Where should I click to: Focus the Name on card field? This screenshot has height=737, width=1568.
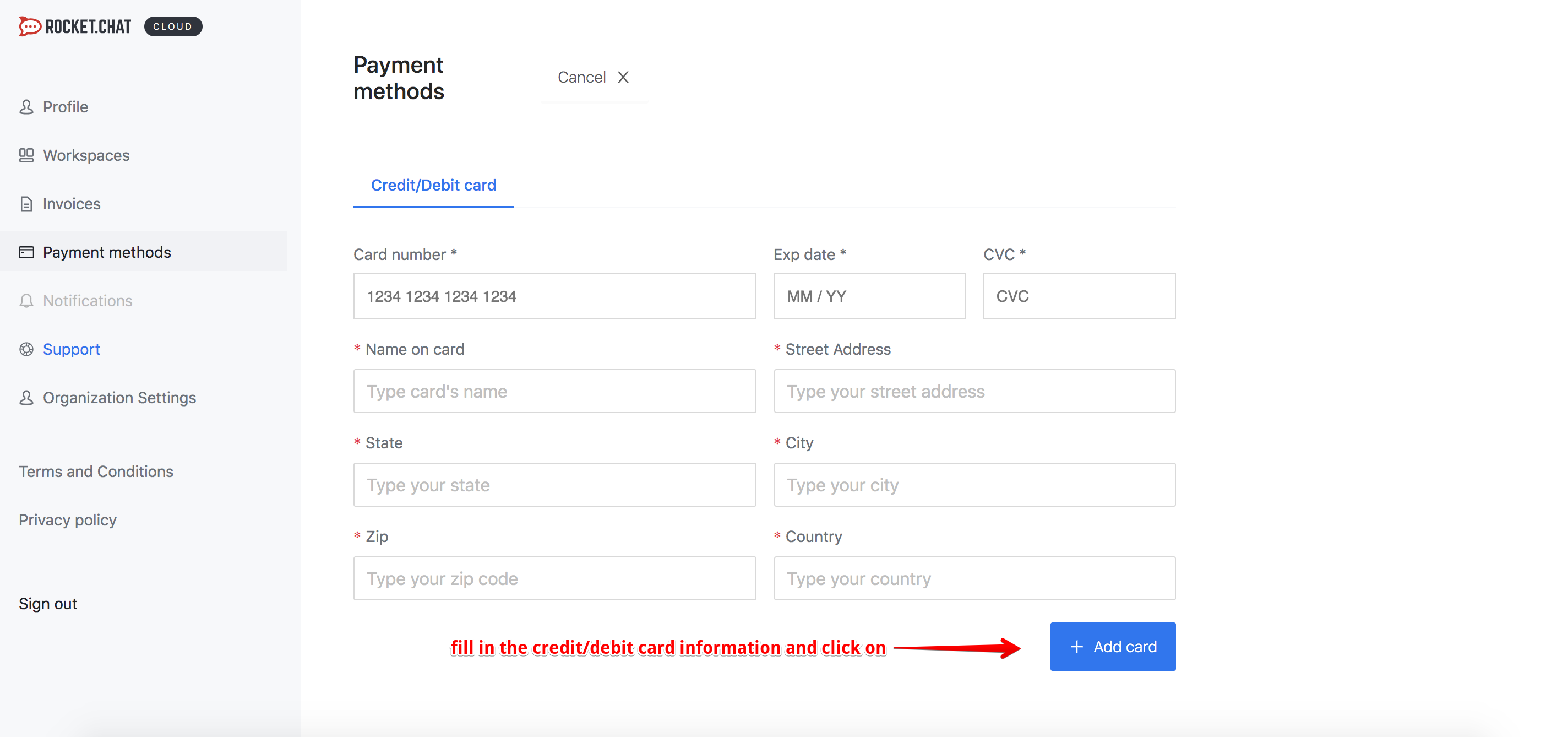click(554, 391)
